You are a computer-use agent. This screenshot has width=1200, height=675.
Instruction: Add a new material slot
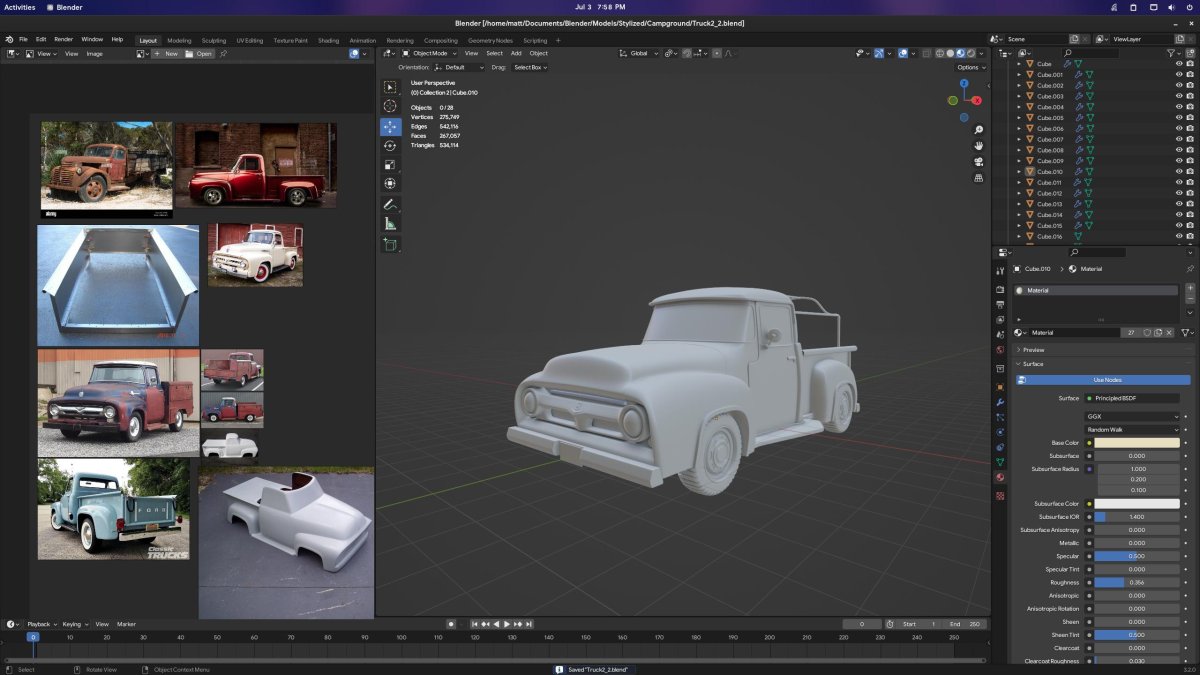point(1190,289)
